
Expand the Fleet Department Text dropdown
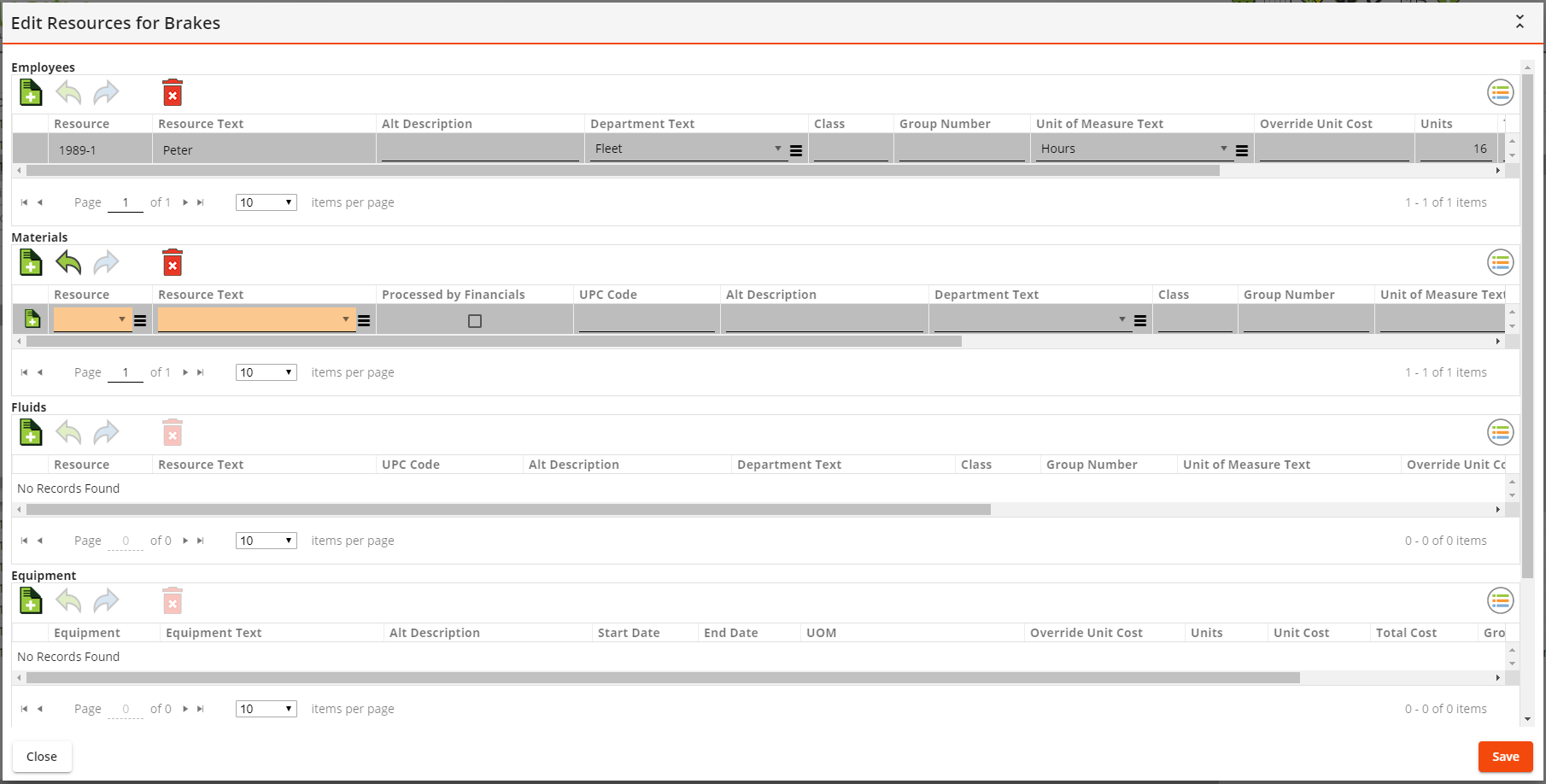point(777,149)
